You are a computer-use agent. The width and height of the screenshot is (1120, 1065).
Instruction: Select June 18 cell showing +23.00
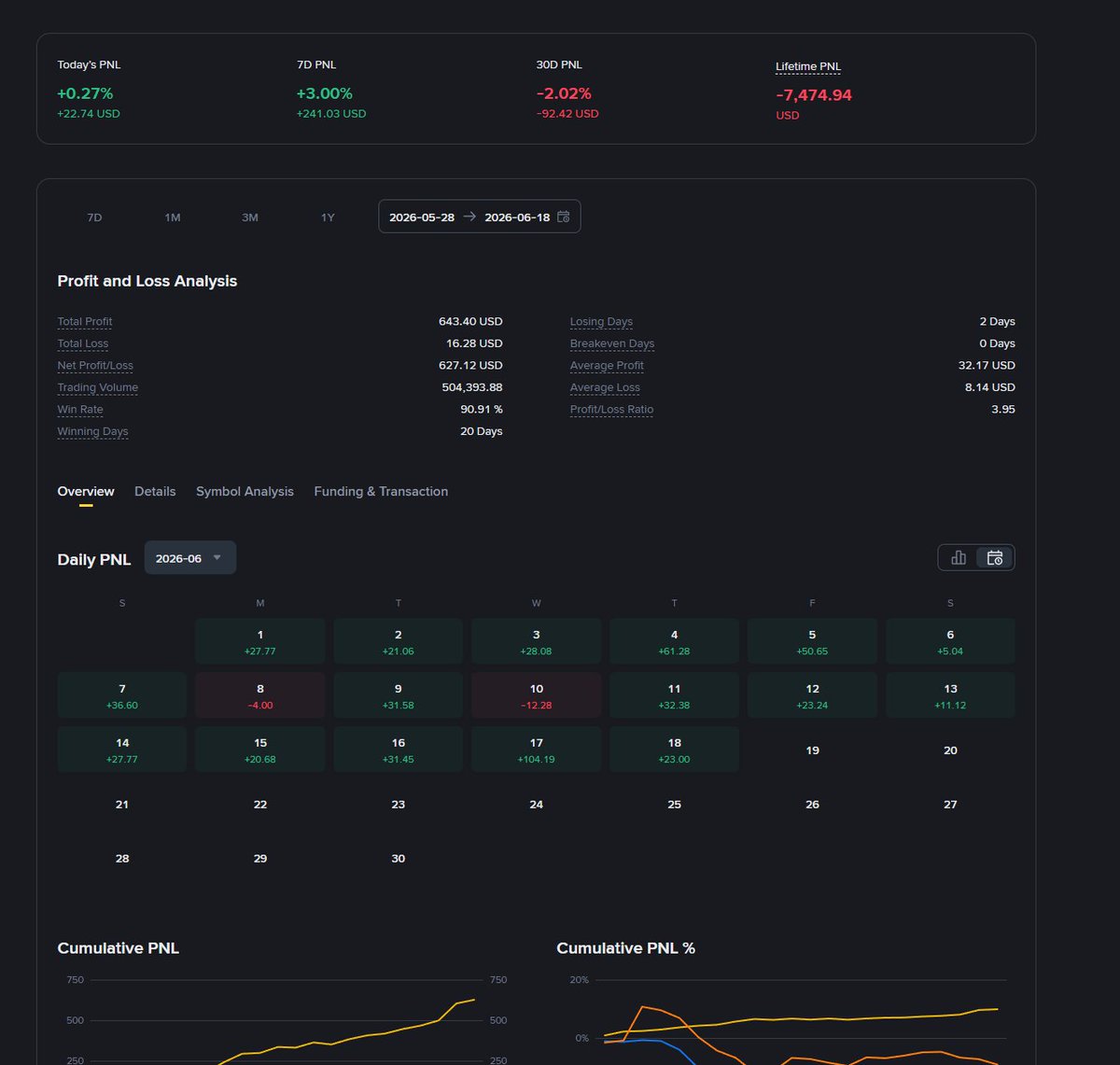(x=675, y=750)
